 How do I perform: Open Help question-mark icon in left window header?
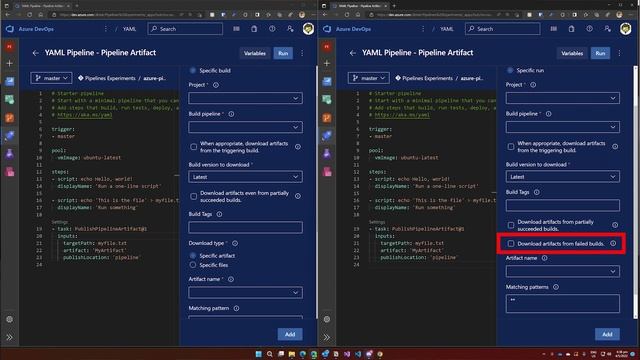point(272,29)
